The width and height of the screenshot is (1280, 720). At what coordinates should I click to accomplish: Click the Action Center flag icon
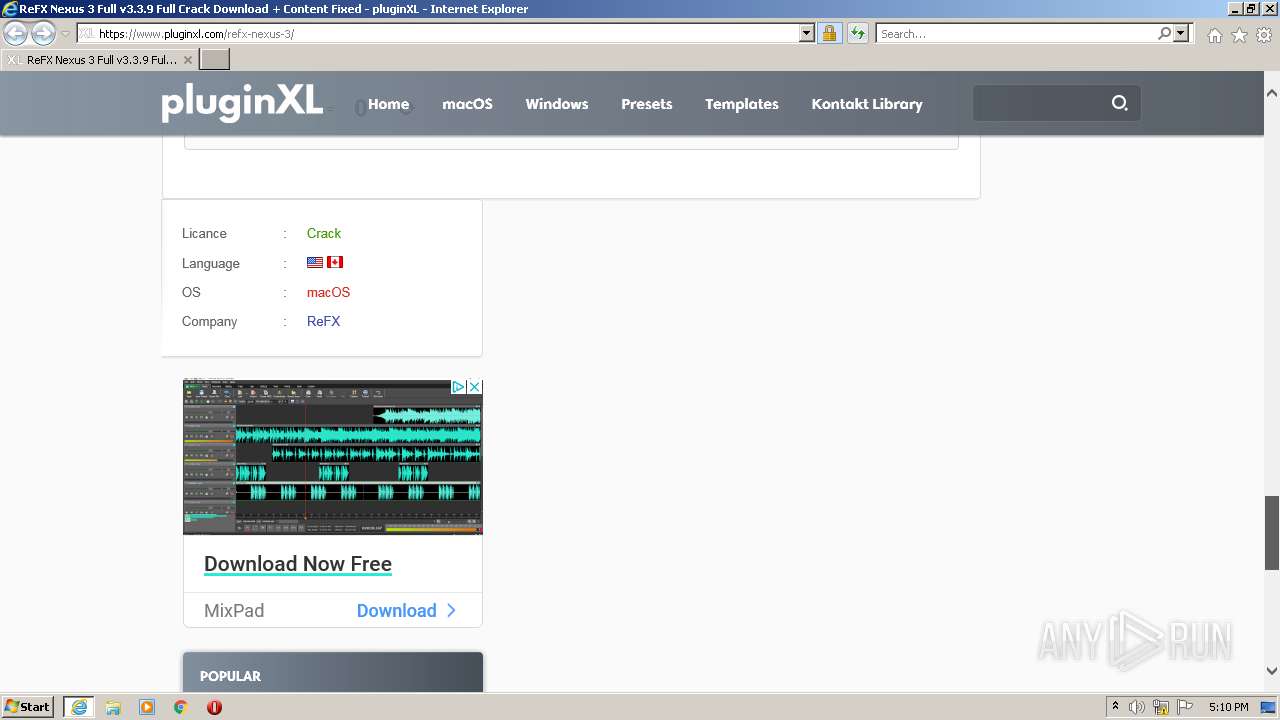pos(1185,707)
